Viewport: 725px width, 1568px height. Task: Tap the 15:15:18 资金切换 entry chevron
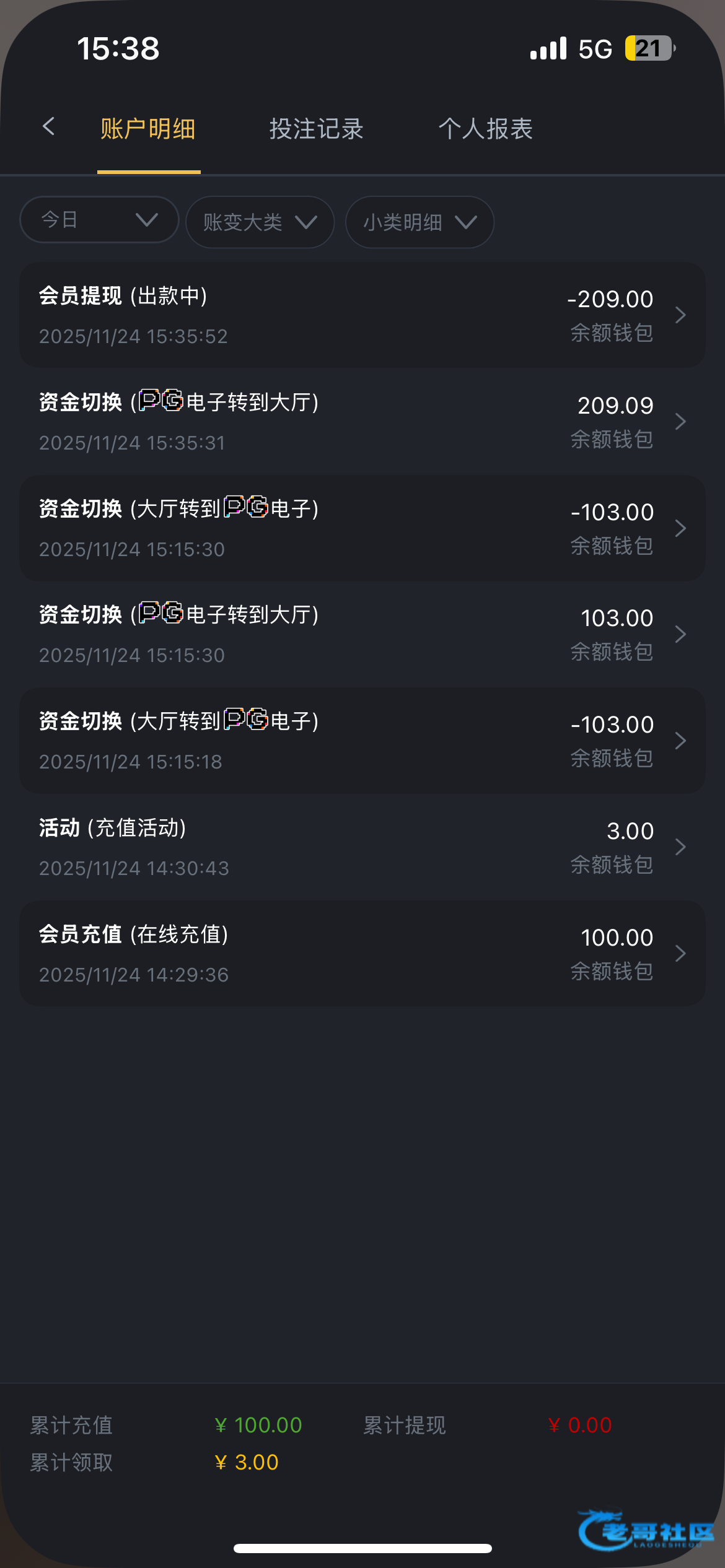[x=680, y=741]
